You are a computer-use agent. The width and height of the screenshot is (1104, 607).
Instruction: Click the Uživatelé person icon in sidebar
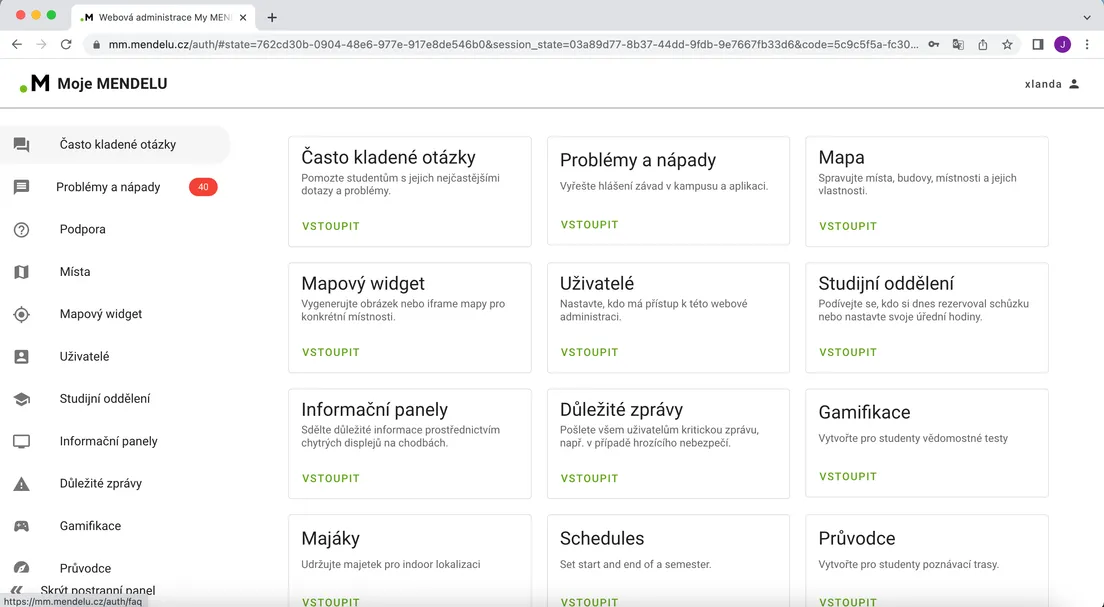click(x=22, y=356)
